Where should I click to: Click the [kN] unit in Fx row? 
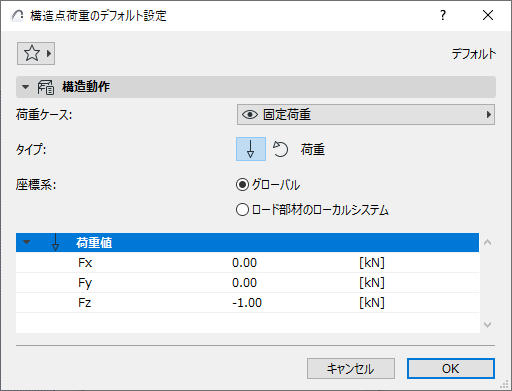point(372,263)
